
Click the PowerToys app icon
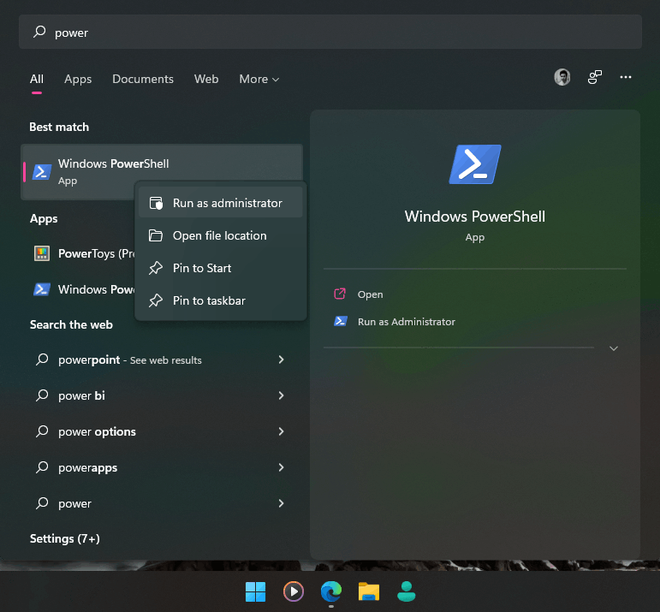[42, 253]
